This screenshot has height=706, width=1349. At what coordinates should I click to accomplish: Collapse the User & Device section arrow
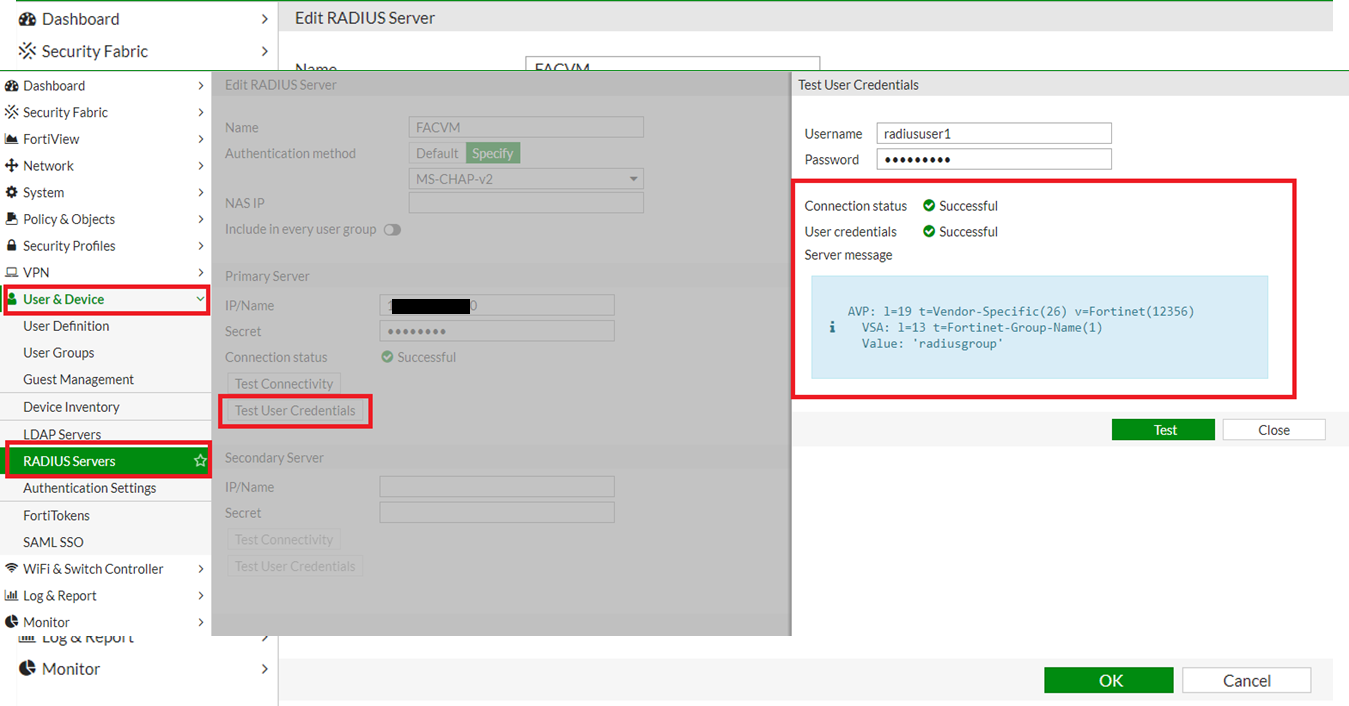click(200, 299)
